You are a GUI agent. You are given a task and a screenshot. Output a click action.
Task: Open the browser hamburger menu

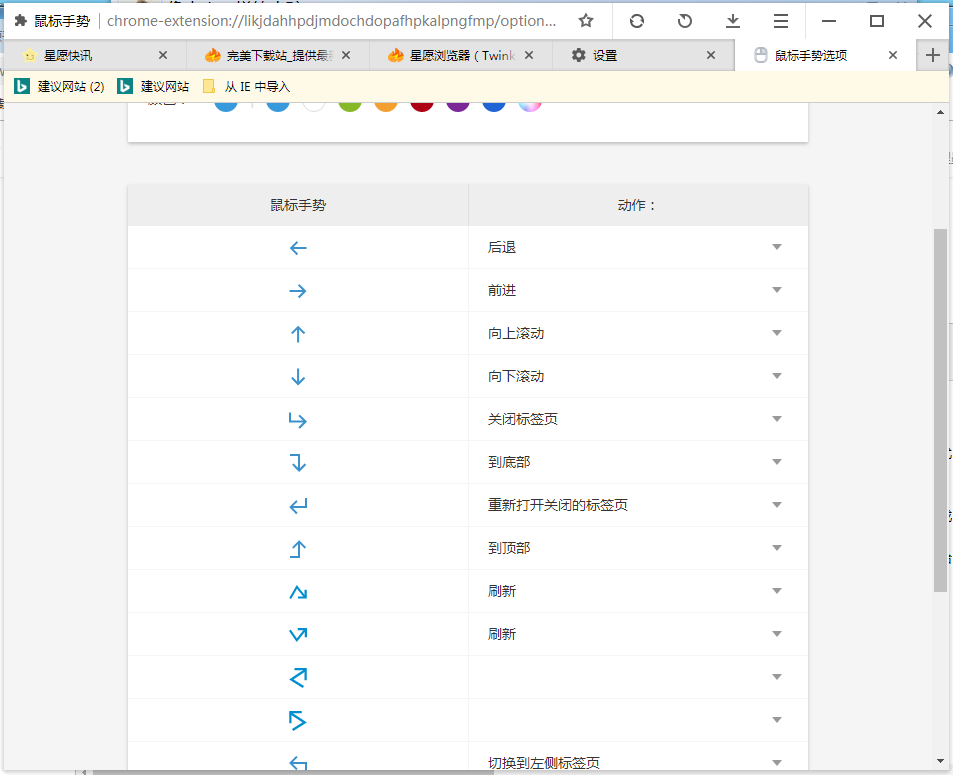point(780,20)
